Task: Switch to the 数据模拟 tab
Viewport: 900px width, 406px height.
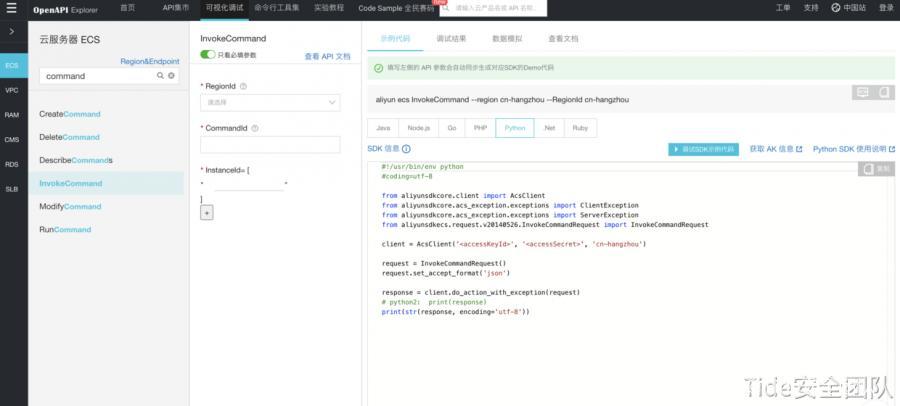Action: click(x=507, y=38)
